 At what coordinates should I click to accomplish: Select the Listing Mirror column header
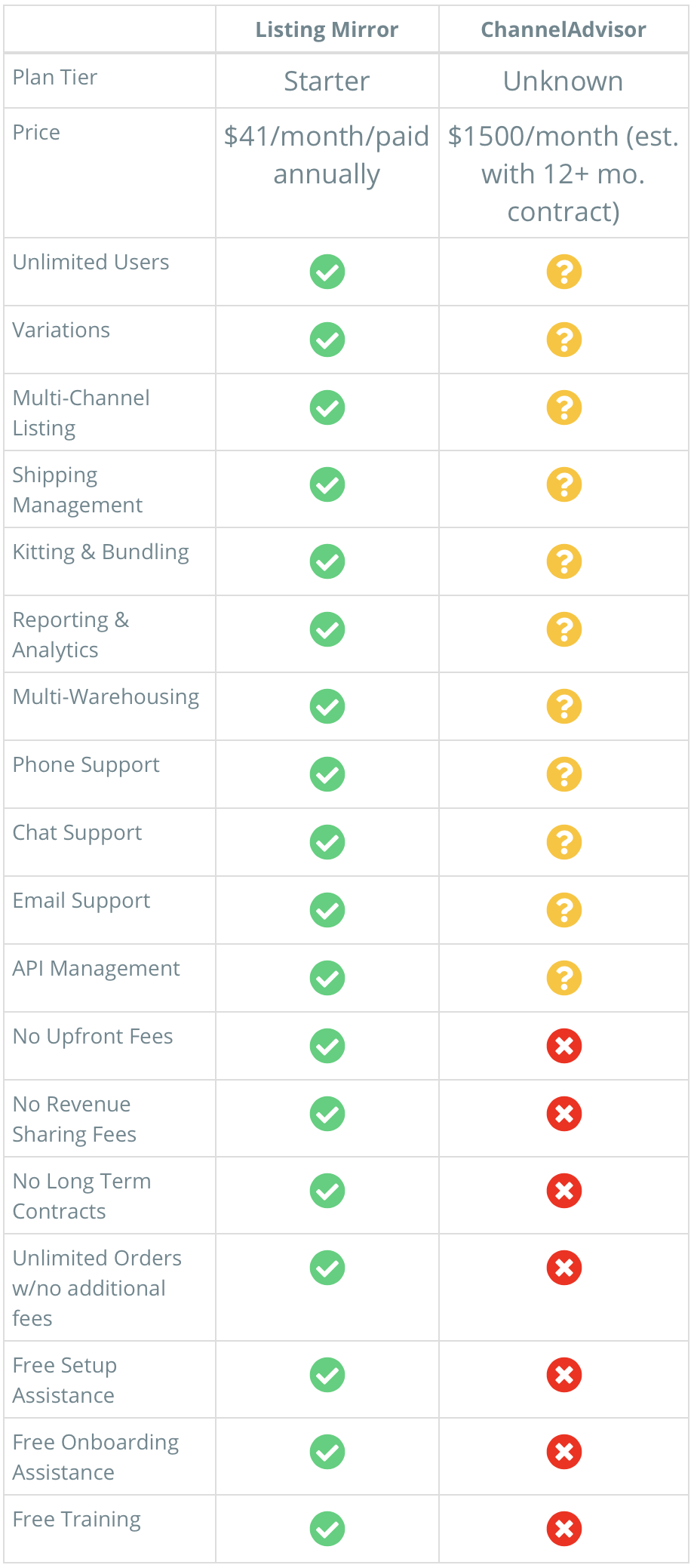pos(327,29)
